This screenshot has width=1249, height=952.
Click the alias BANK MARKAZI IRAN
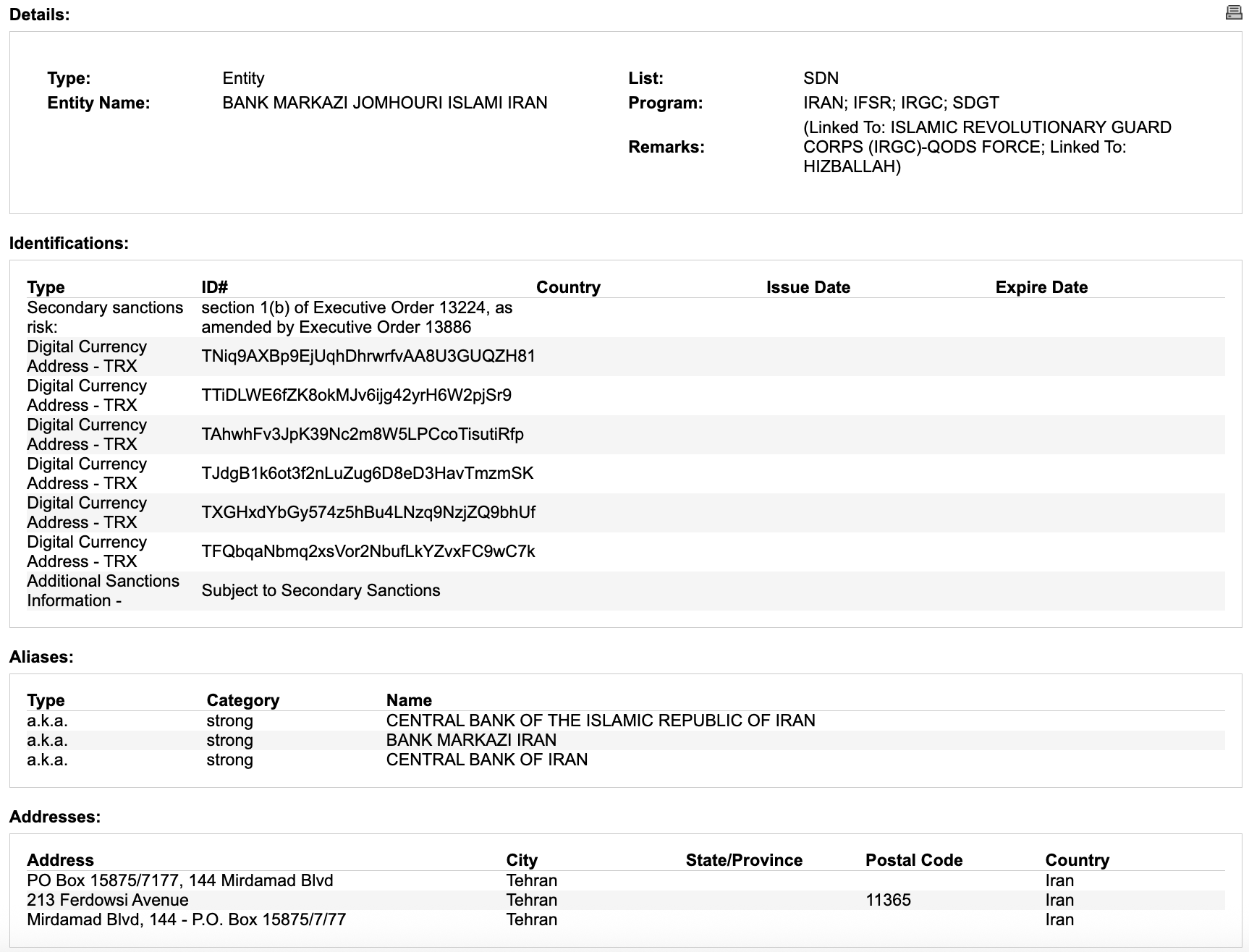tap(471, 740)
